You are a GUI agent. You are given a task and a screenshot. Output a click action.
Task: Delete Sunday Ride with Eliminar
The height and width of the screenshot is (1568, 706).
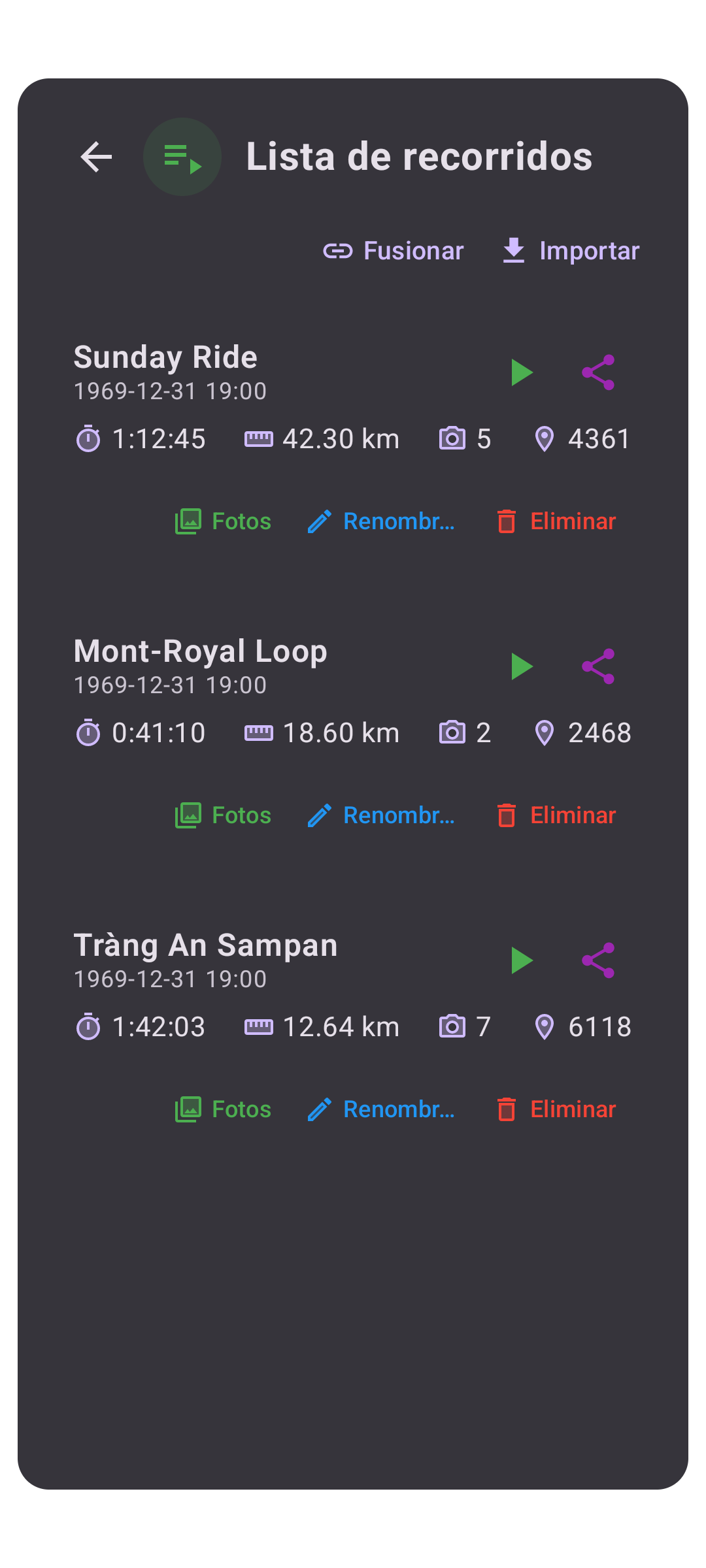click(556, 521)
